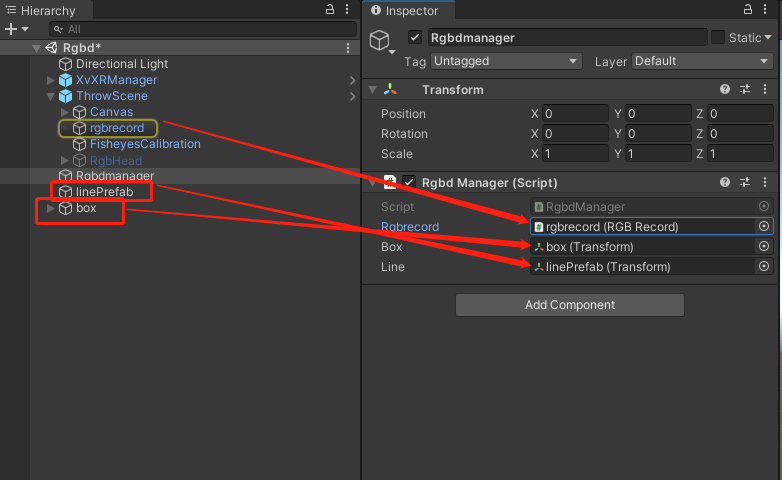Image resolution: width=782 pixels, height=480 pixels.
Task: Open Rgbd Manager presets icon
Action: click(745, 182)
